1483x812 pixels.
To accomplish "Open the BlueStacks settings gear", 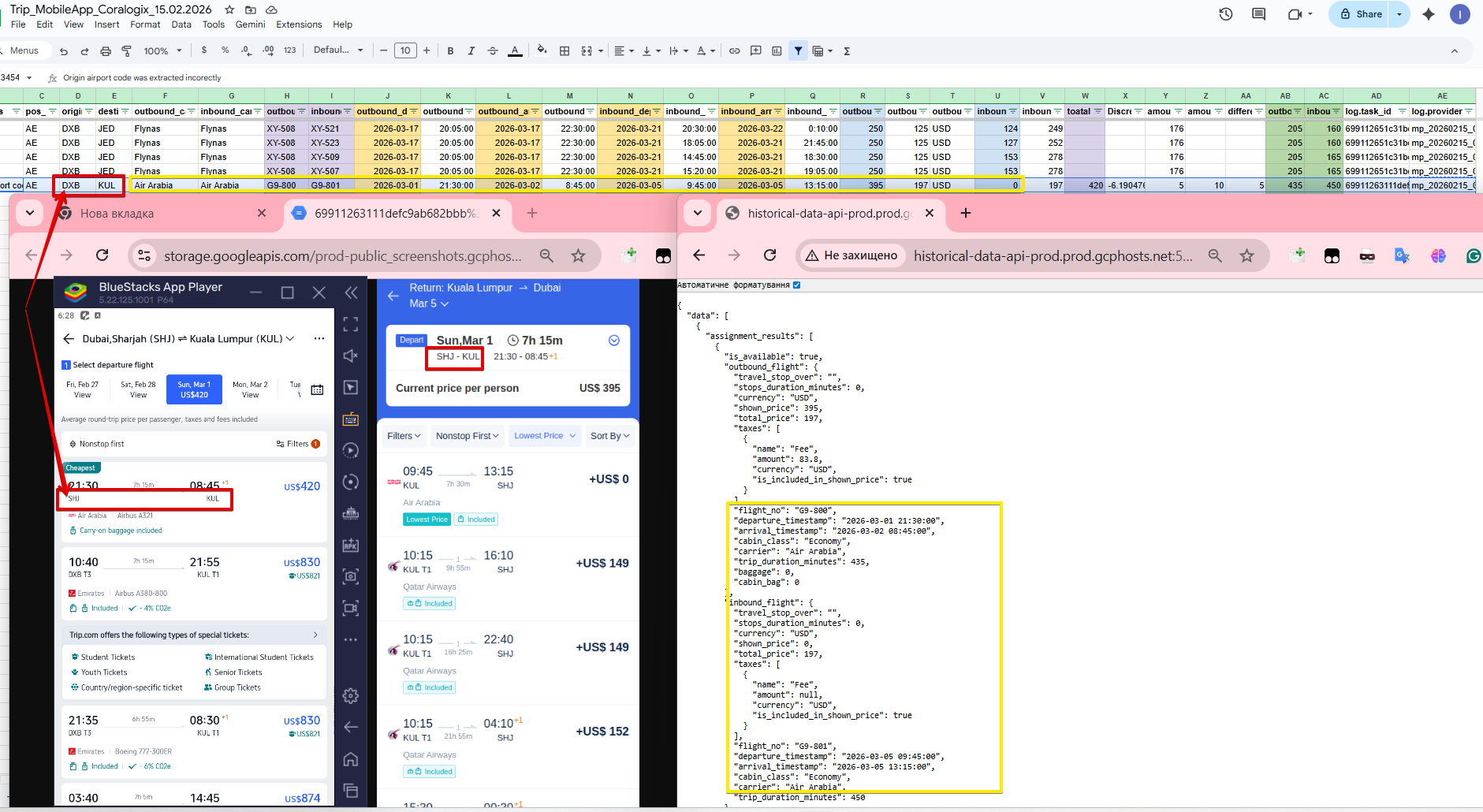I will click(351, 695).
